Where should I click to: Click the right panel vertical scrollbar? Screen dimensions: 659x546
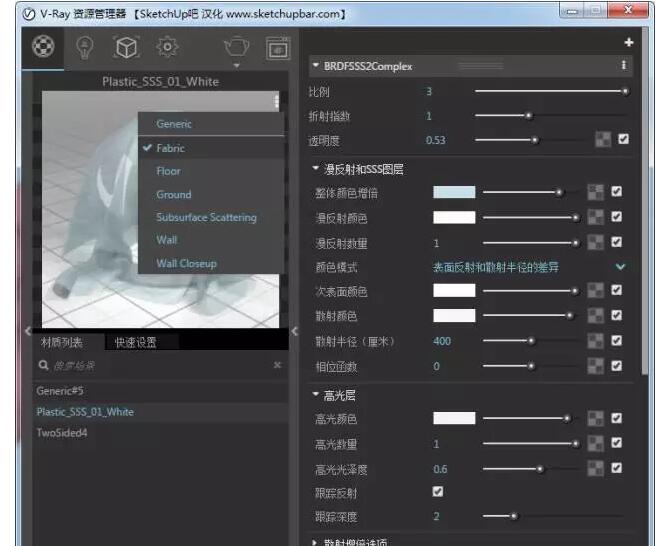point(645,202)
